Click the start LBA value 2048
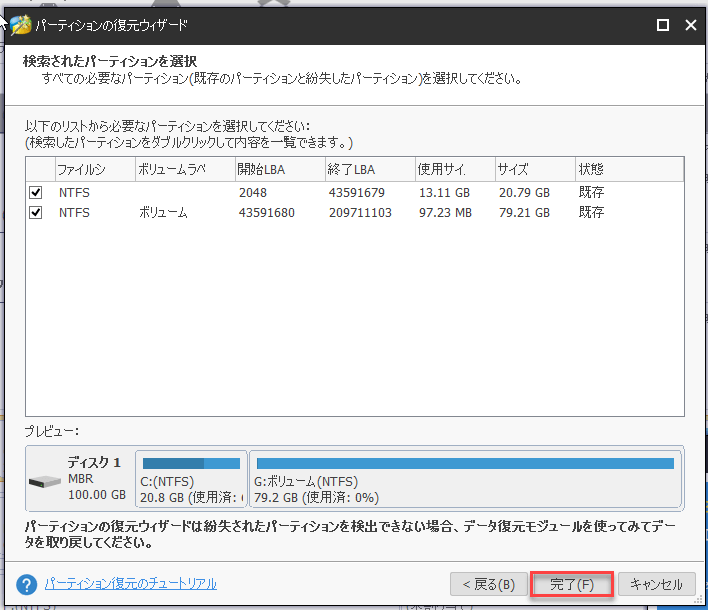The height and width of the screenshot is (610, 708). [253, 193]
